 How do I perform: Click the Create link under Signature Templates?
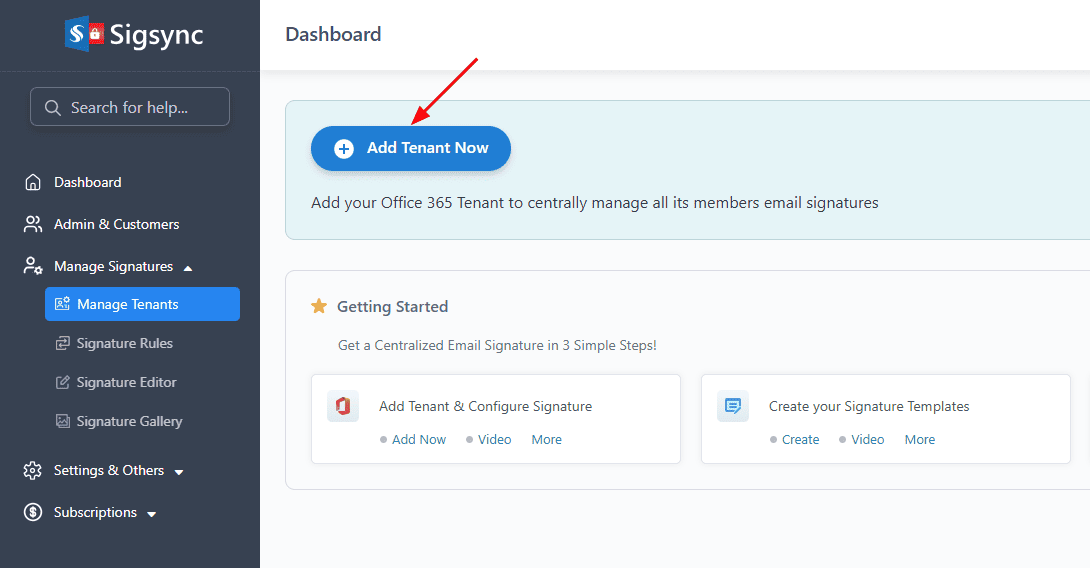[800, 439]
